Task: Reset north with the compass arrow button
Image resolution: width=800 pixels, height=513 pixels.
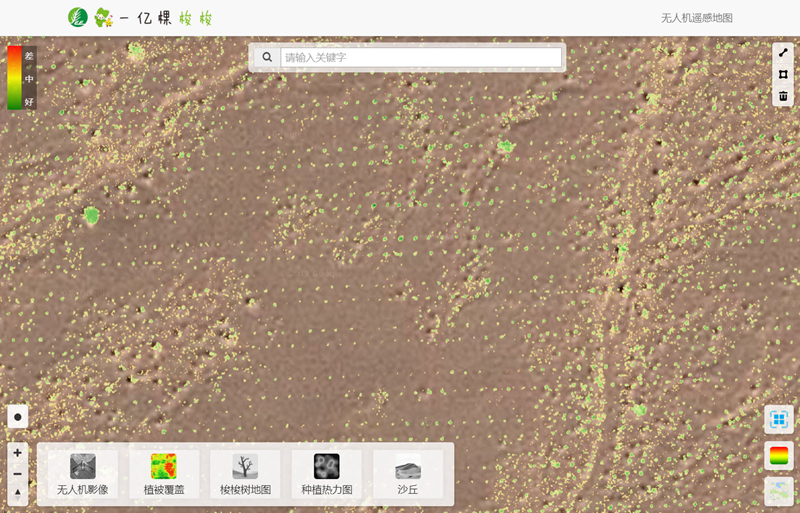Action: (18, 494)
